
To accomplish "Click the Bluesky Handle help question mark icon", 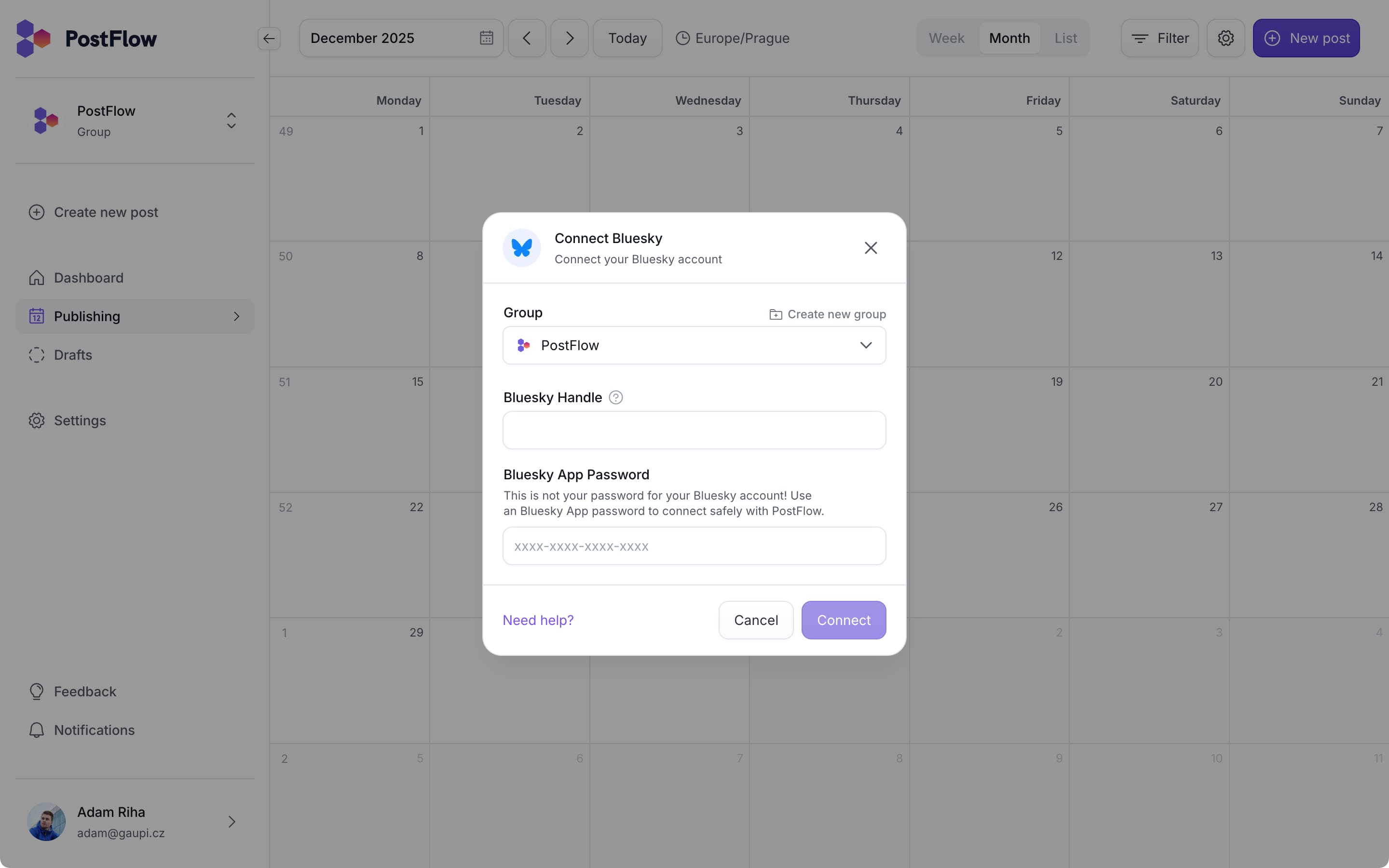I will click(616, 397).
